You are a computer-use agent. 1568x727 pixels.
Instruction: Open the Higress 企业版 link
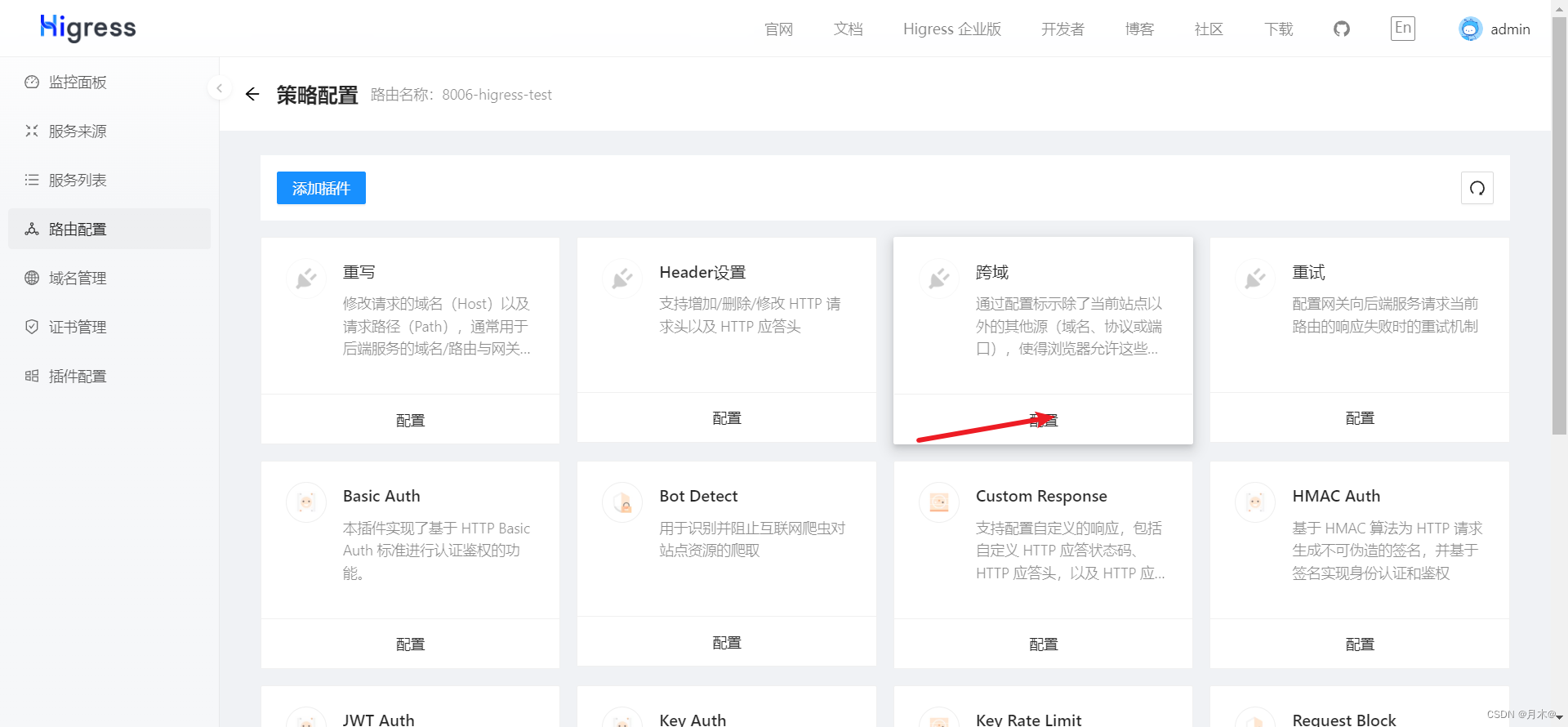tap(952, 29)
